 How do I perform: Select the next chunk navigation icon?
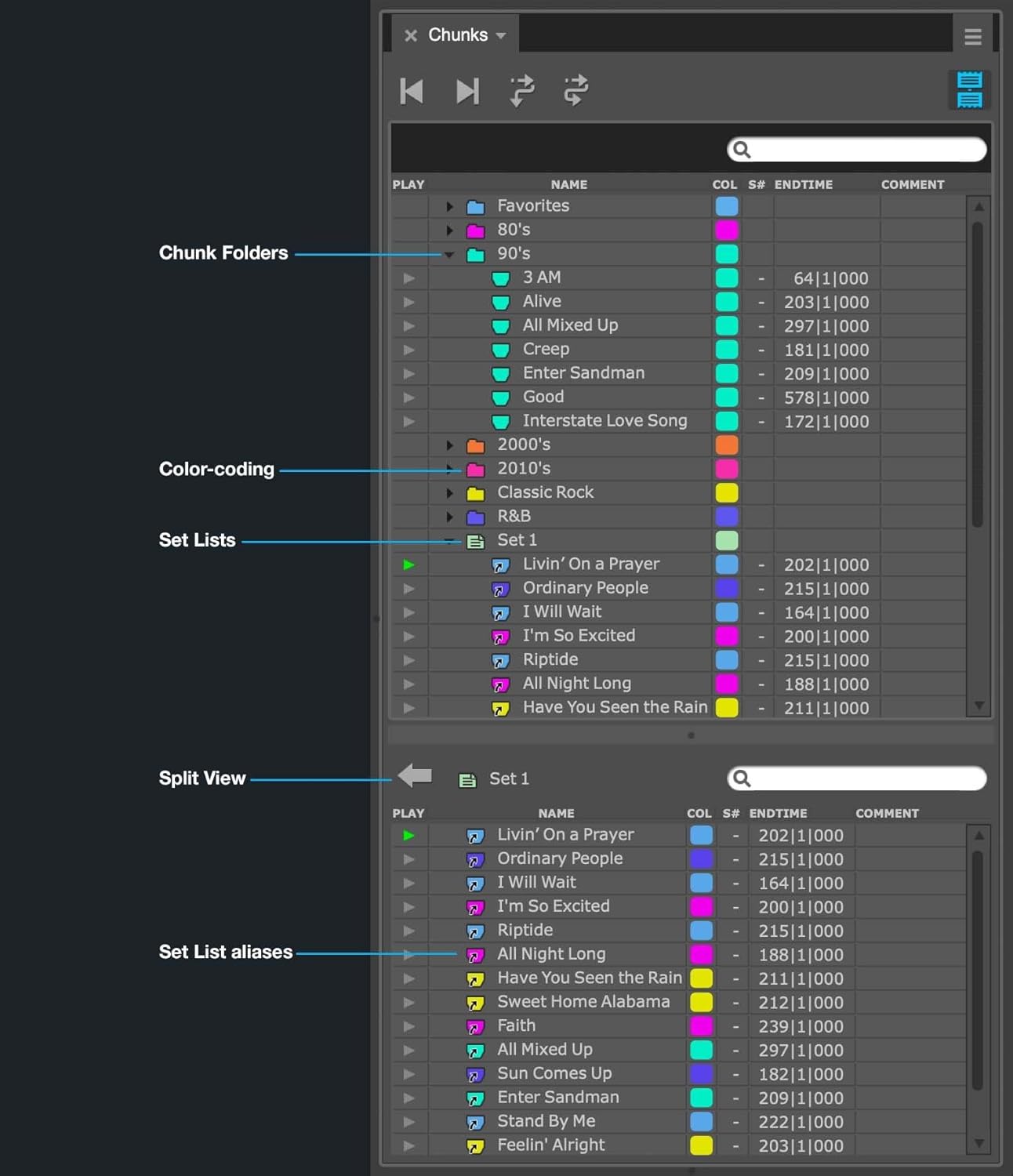click(x=467, y=91)
